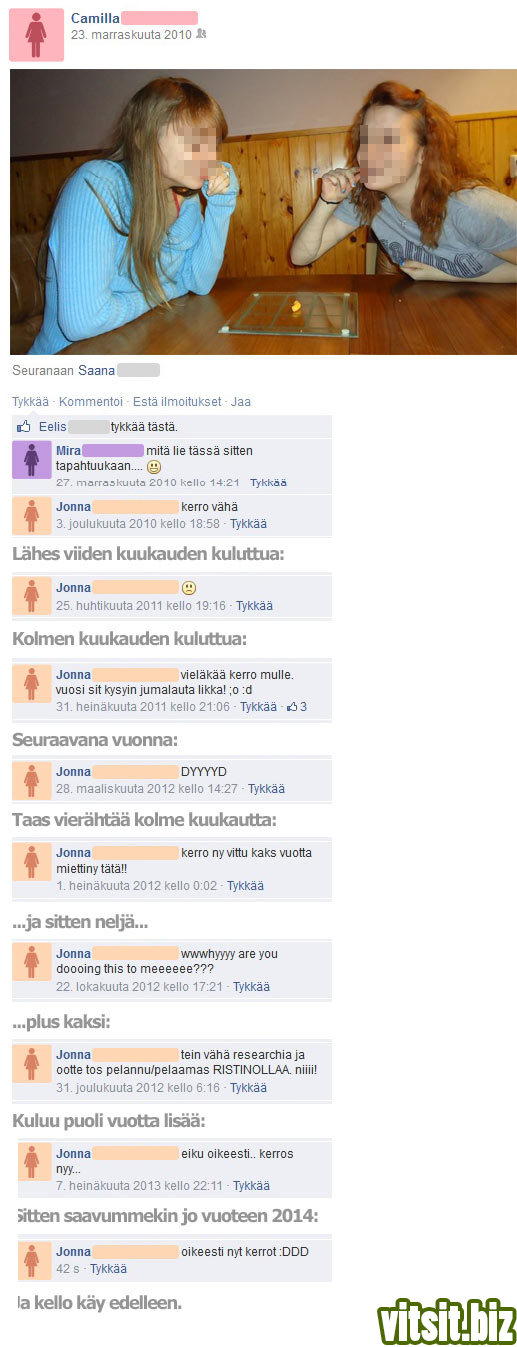Click the thumbs-up icon beside Eelis
Viewport: 517px width, 1347px height.
24,426
